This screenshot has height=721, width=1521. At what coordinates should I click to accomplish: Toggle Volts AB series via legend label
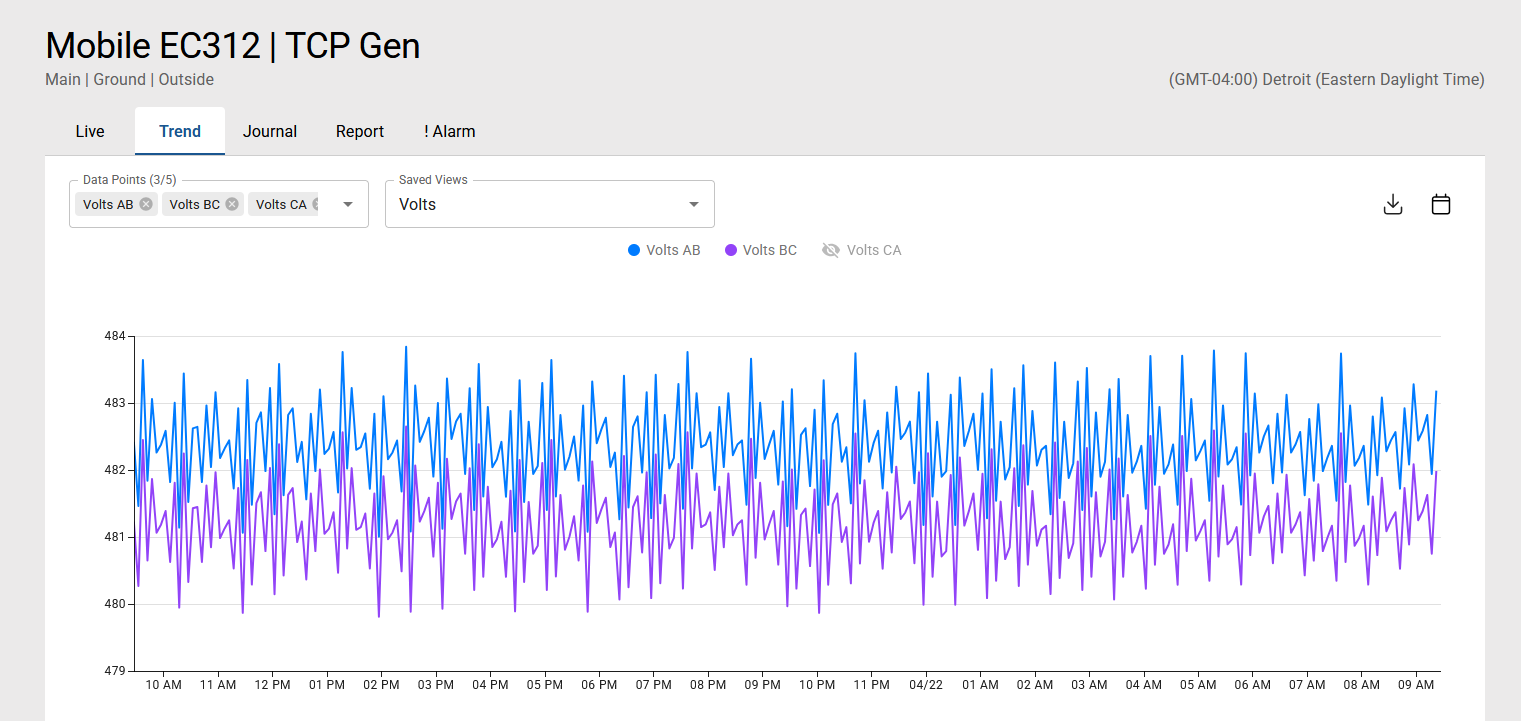(x=673, y=250)
